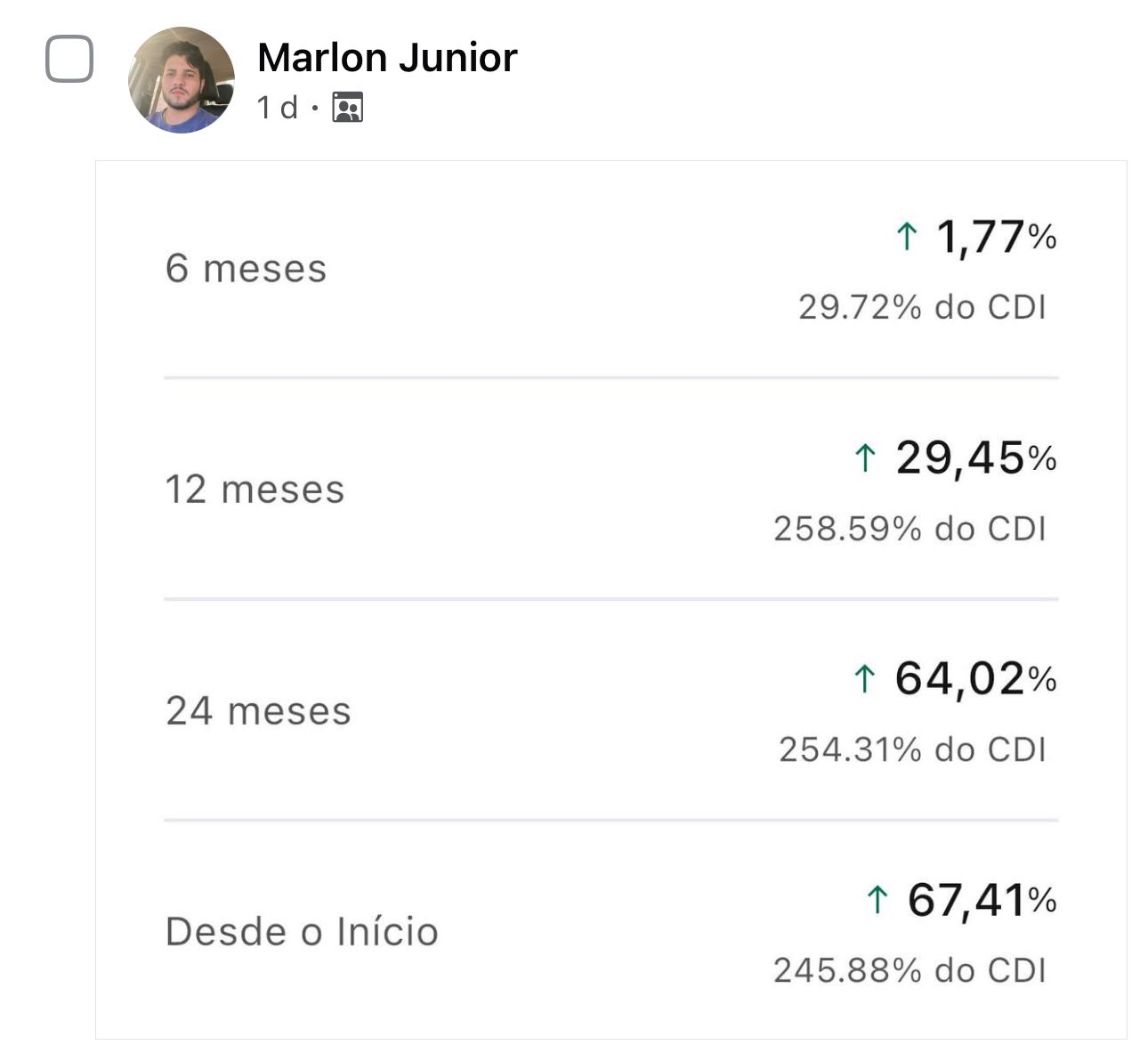
Task: Open Marlon Junior's profile picture
Action: 182,80
